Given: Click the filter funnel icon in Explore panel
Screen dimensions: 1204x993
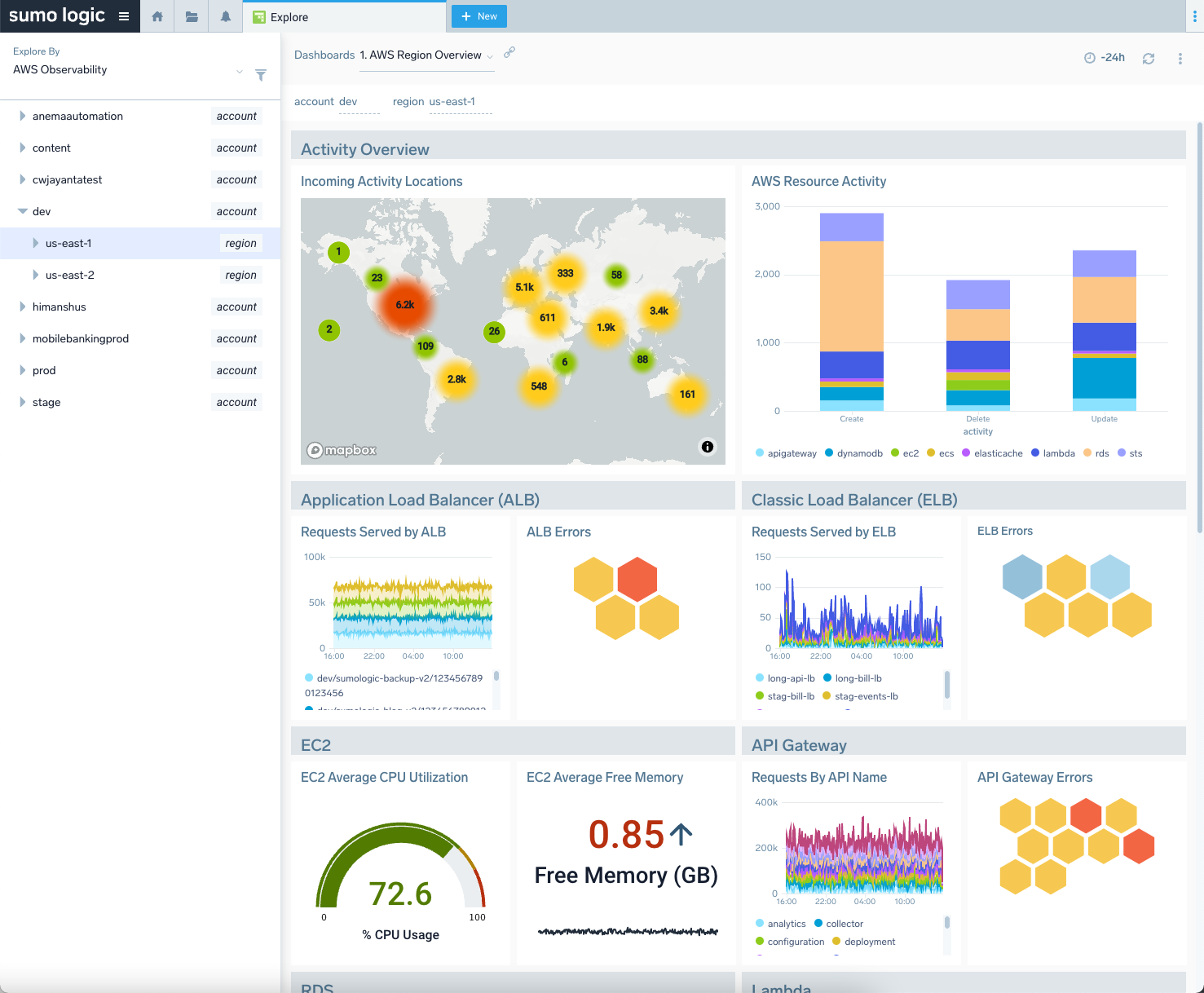Looking at the screenshot, I should [261, 75].
